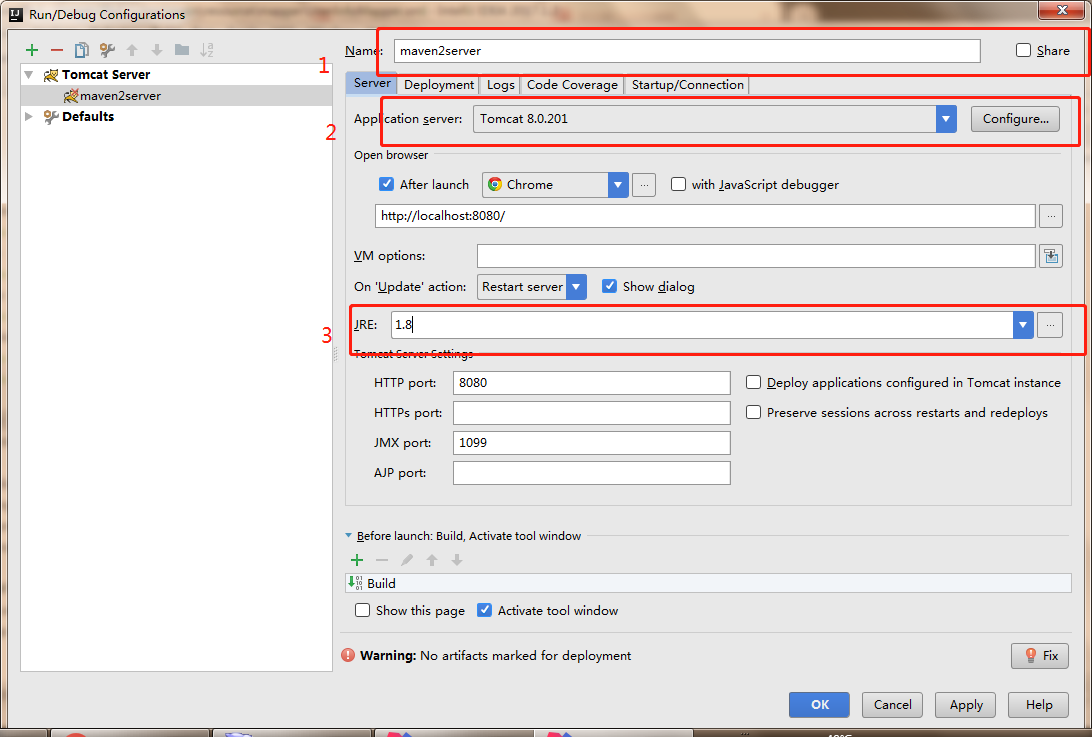
Task: Click the AJP port field
Action: [591, 472]
